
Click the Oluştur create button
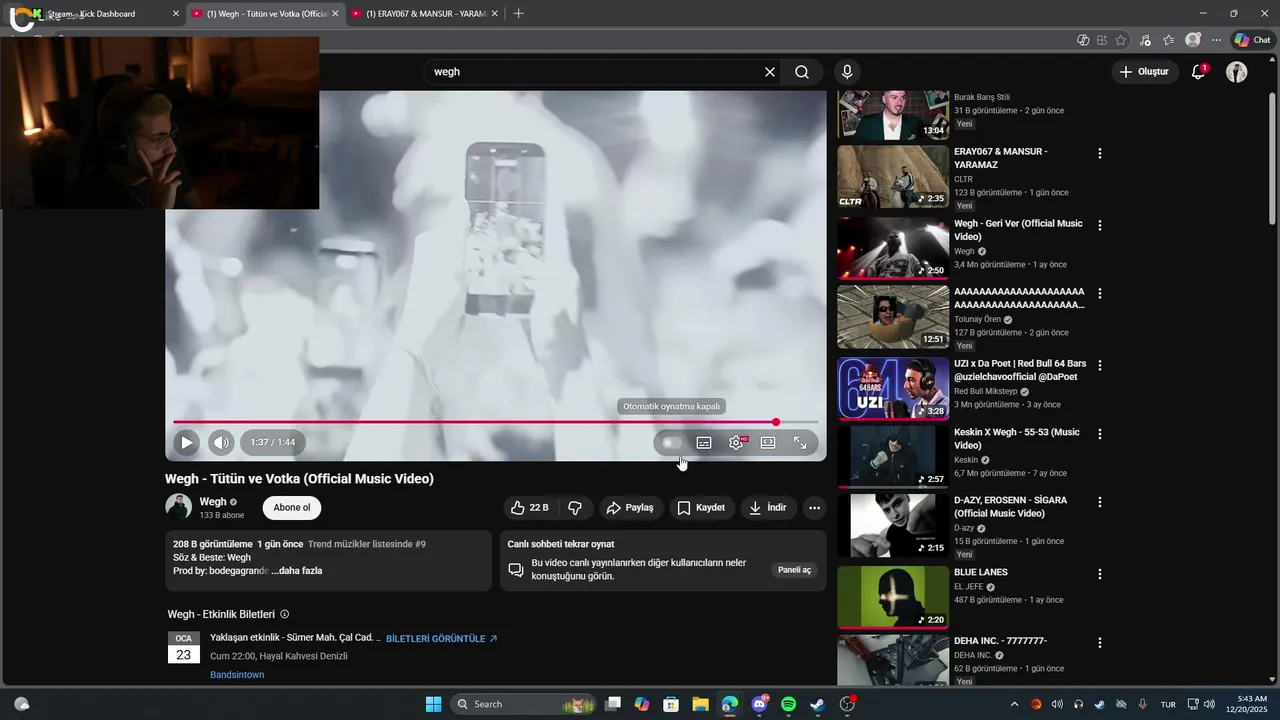click(x=1144, y=72)
